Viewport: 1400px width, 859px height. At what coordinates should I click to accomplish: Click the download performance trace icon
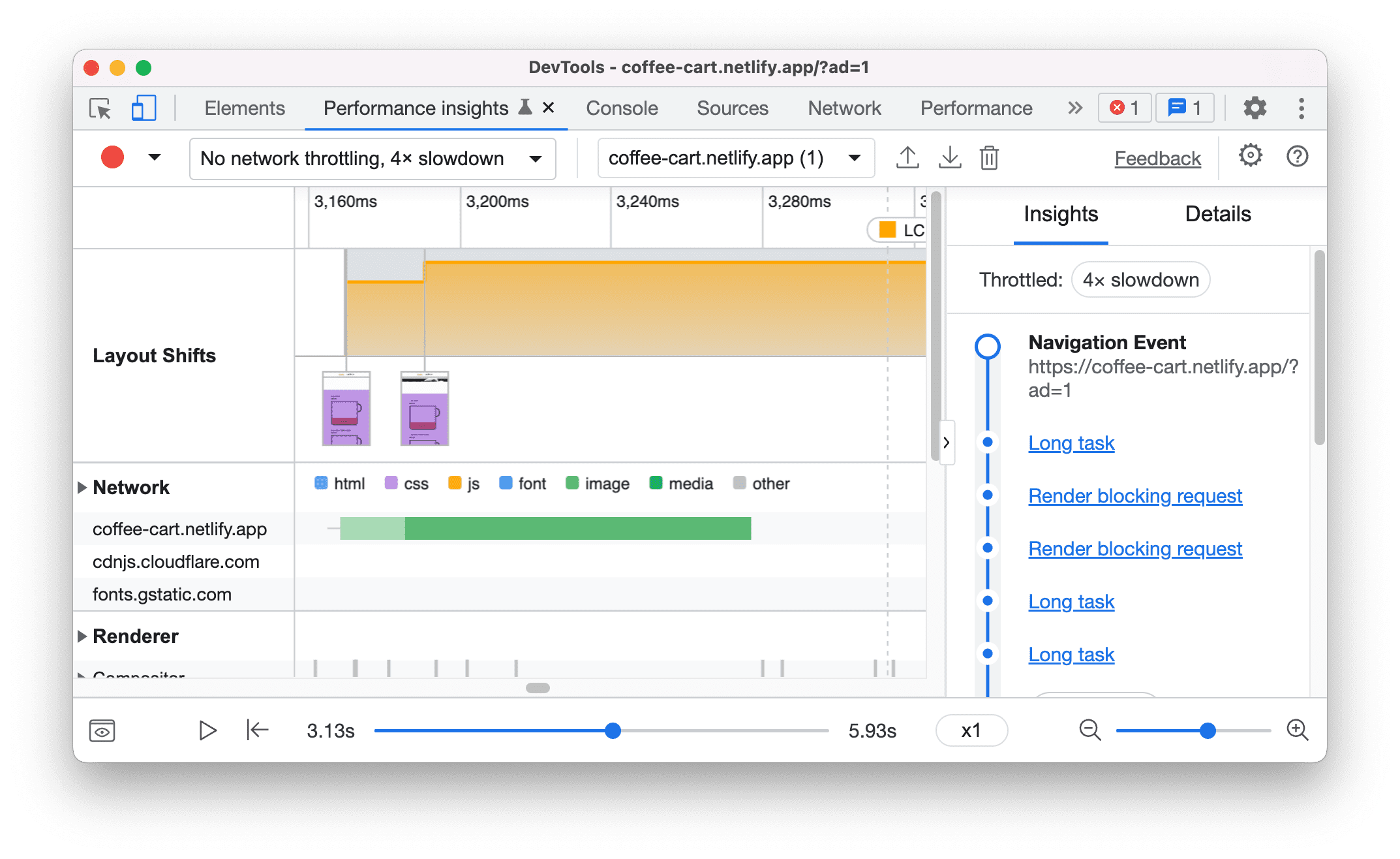(x=949, y=158)
